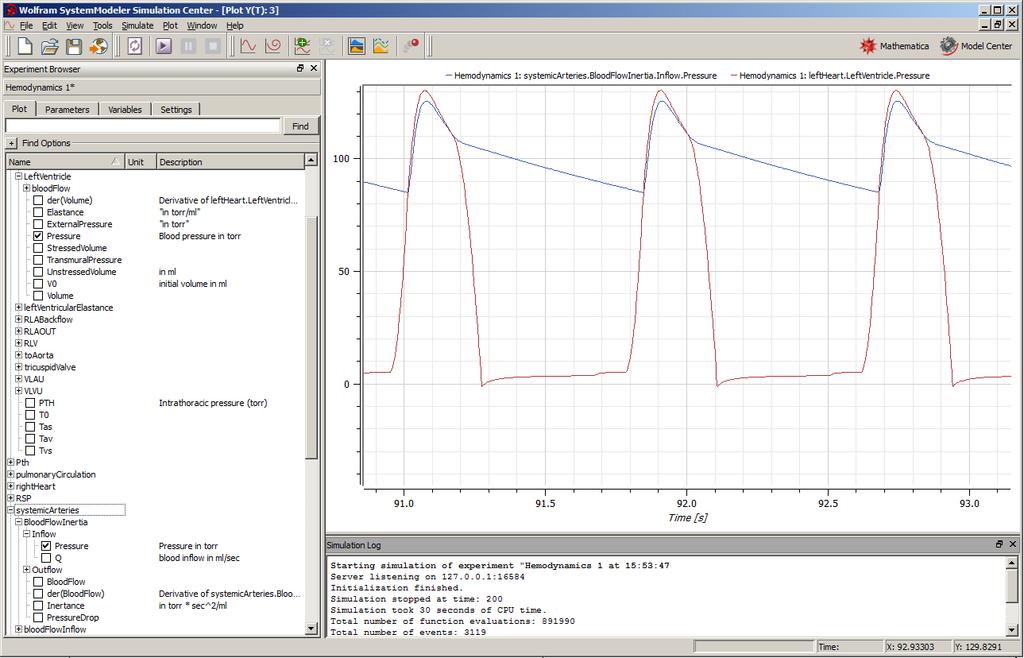
Task: Open file with the folder icon
Action: pos(50,46)
